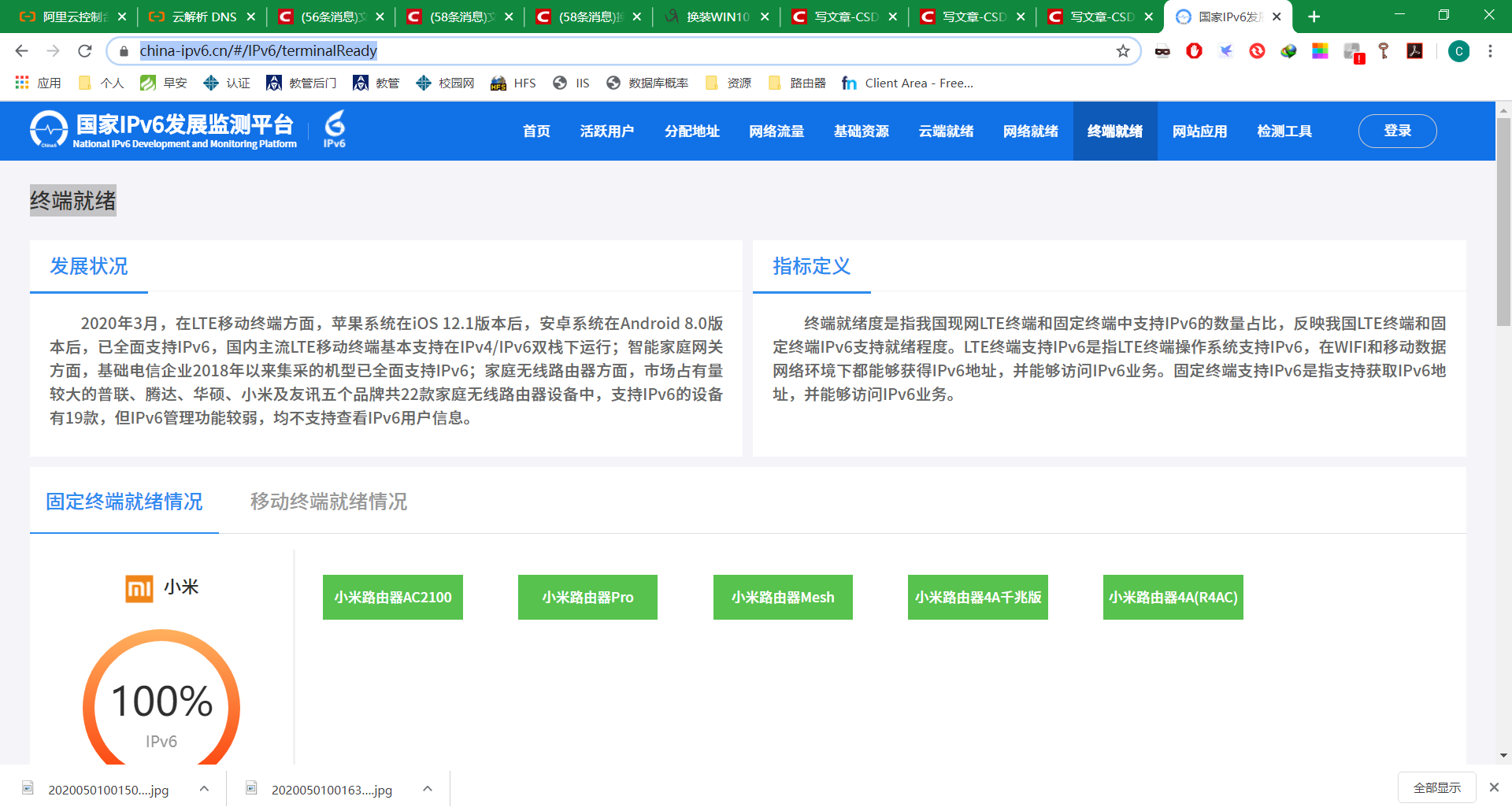The height and width of the screenshot is (811, 1512).
Task: Click the extension icon with red alert badge
Action: 1353,53
